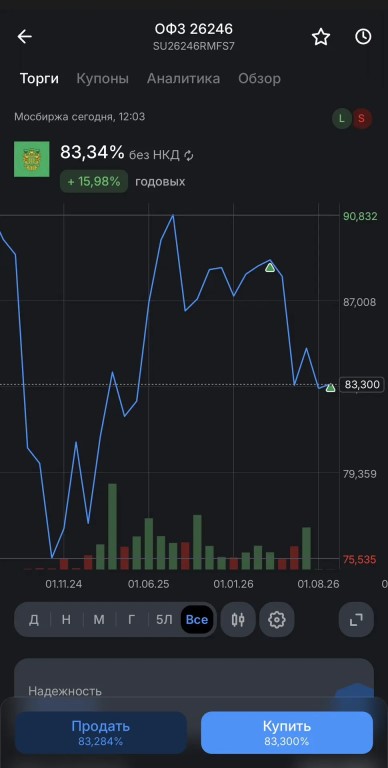Tap the refresh icon beside без НКД
Viewport: 388px width, 768px height.
(x=189, y=155)
